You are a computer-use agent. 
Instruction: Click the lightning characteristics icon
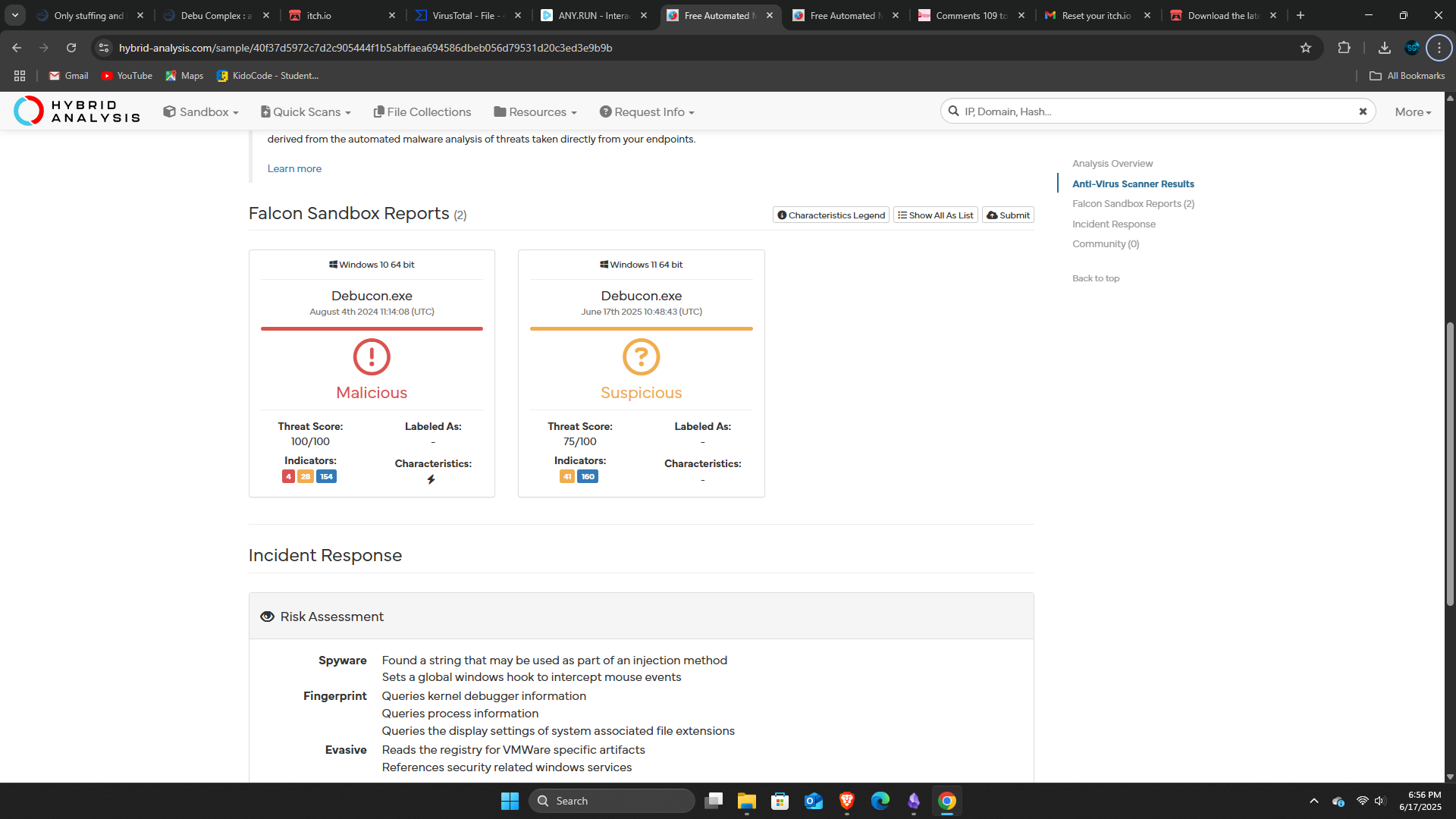(431, 479)
